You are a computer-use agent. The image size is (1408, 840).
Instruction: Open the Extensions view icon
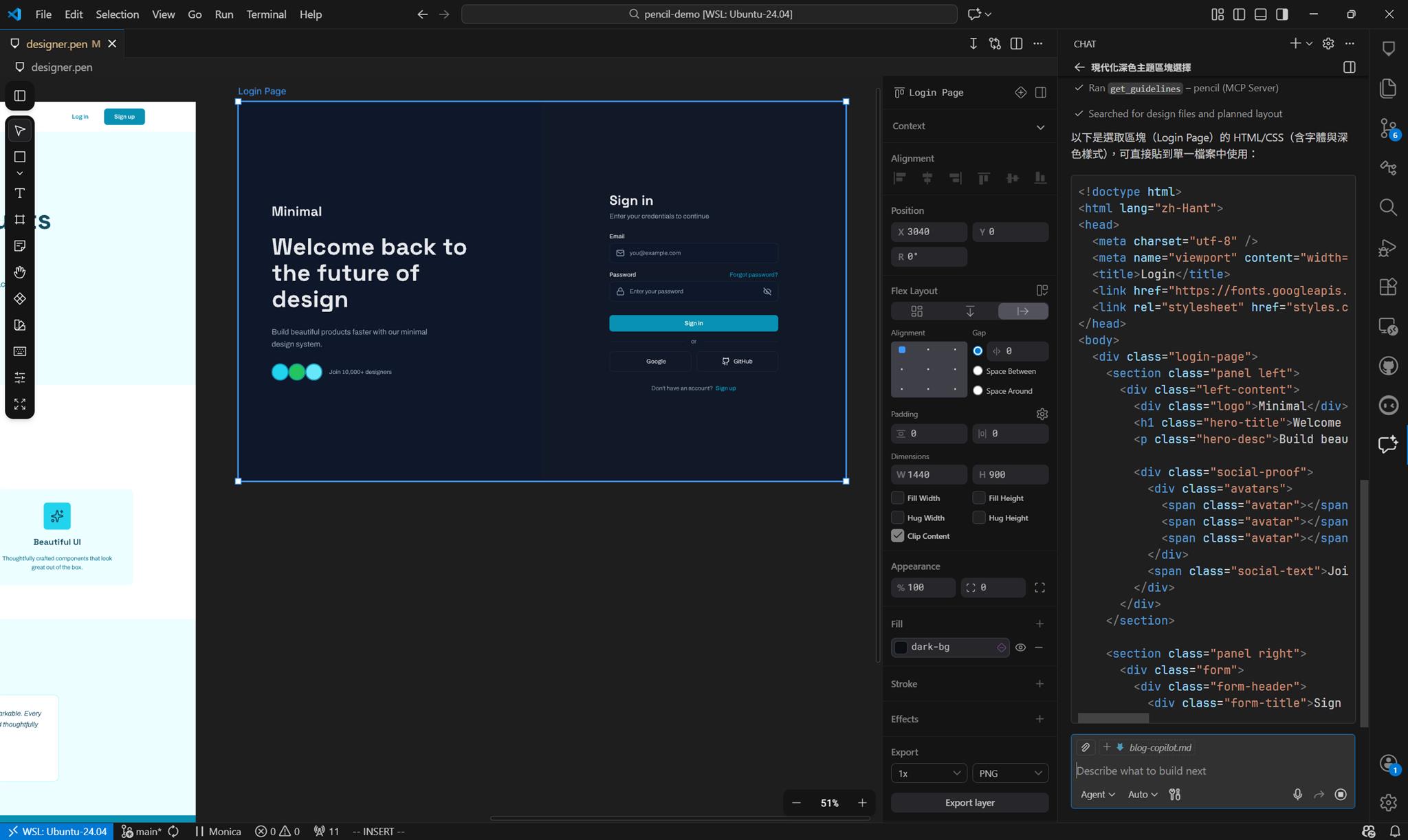point(1388,287)
